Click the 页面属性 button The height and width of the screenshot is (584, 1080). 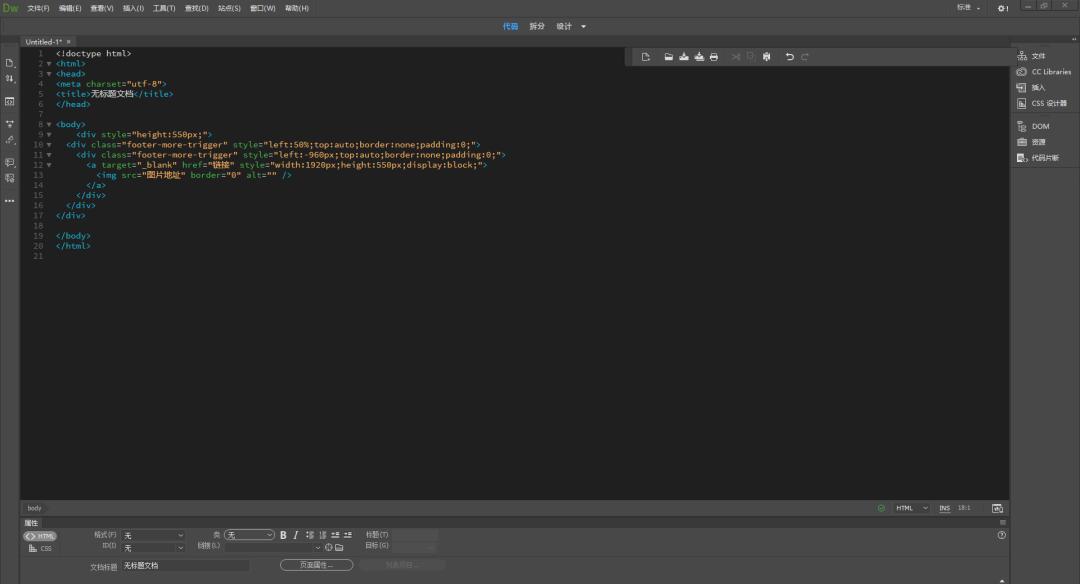tap(316, 565)
